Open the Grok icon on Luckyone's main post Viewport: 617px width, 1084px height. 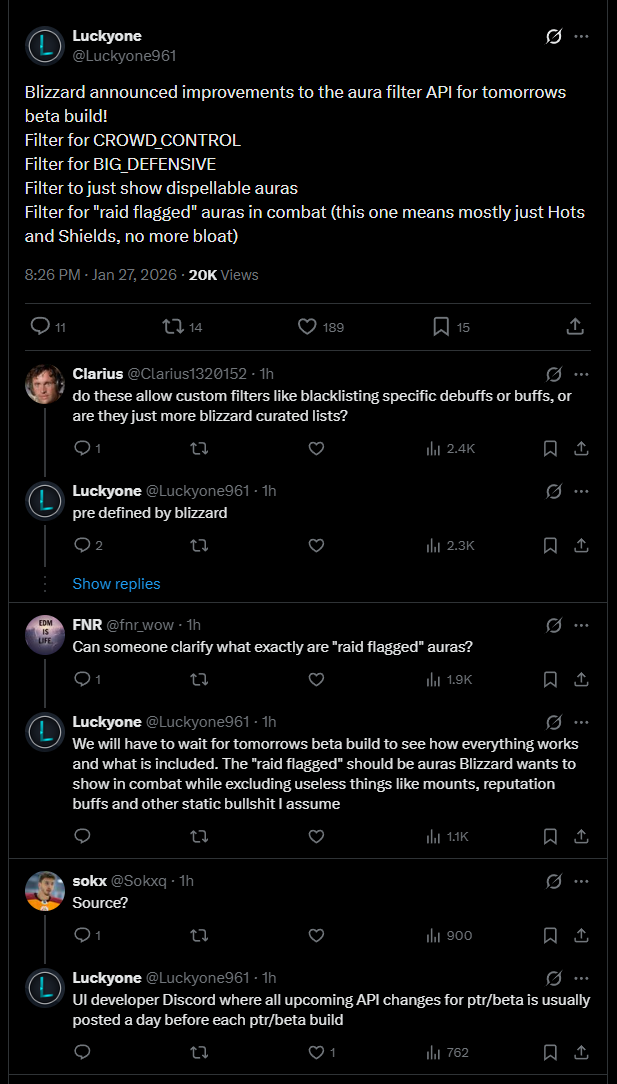tap(553, 37)
